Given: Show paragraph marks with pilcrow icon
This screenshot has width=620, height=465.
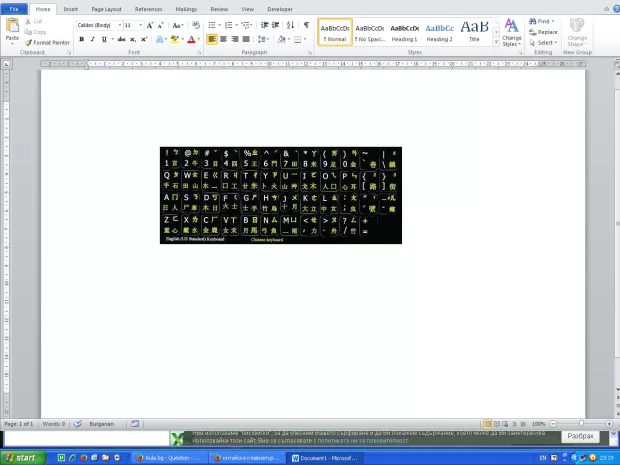Looking at the screenshot, I should (306, 25).
